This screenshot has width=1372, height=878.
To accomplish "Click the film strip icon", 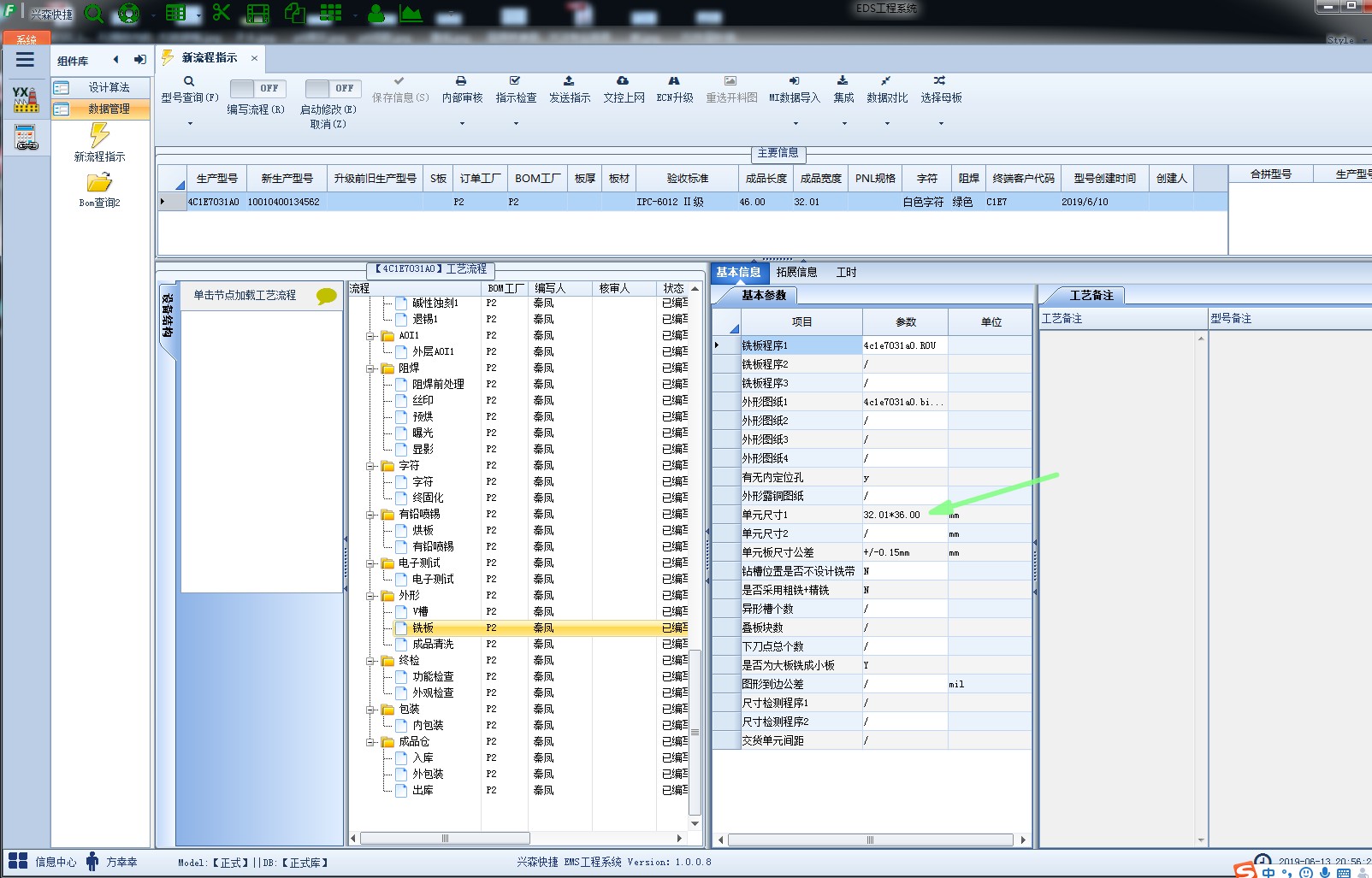I will coord(257,14).
